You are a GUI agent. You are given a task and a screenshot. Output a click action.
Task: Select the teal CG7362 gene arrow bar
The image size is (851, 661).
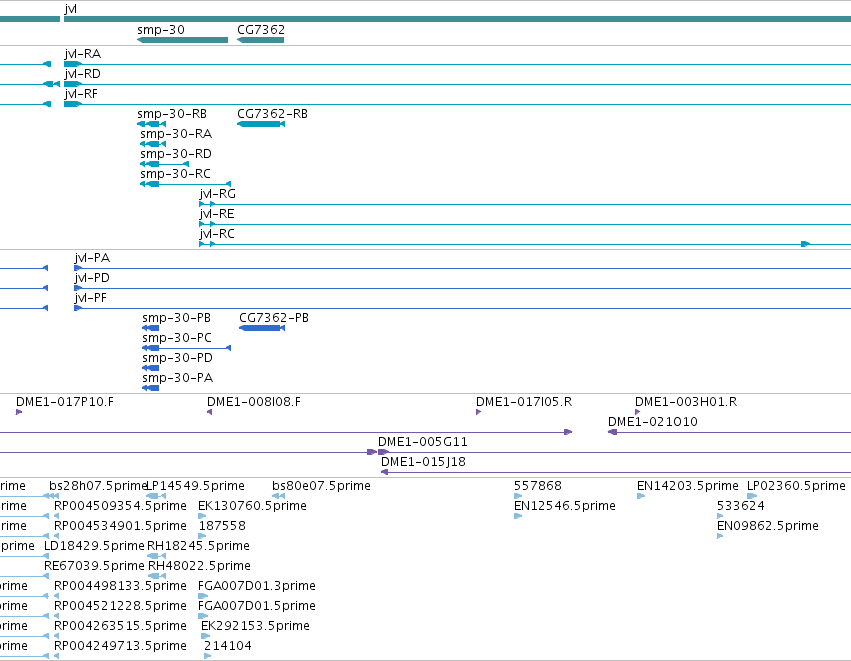(x=261, y=40)
